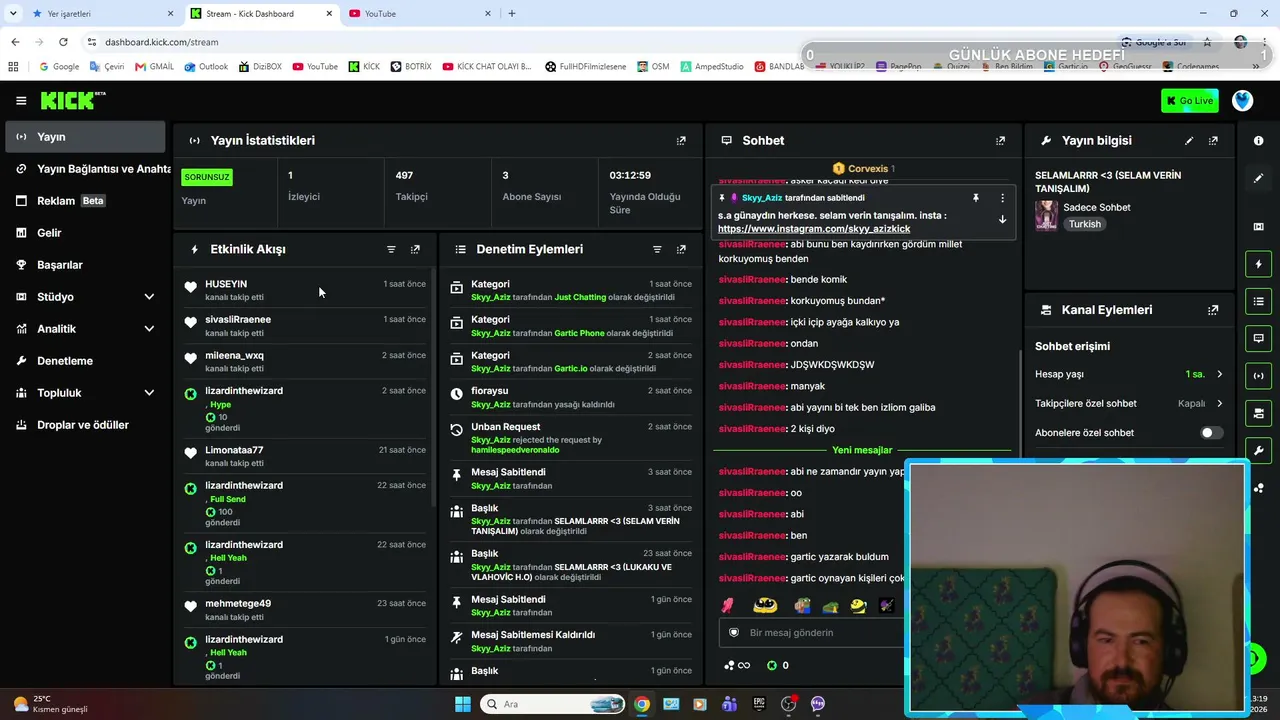
Task: Open the Windows Start menu
Action: (463, 704)
